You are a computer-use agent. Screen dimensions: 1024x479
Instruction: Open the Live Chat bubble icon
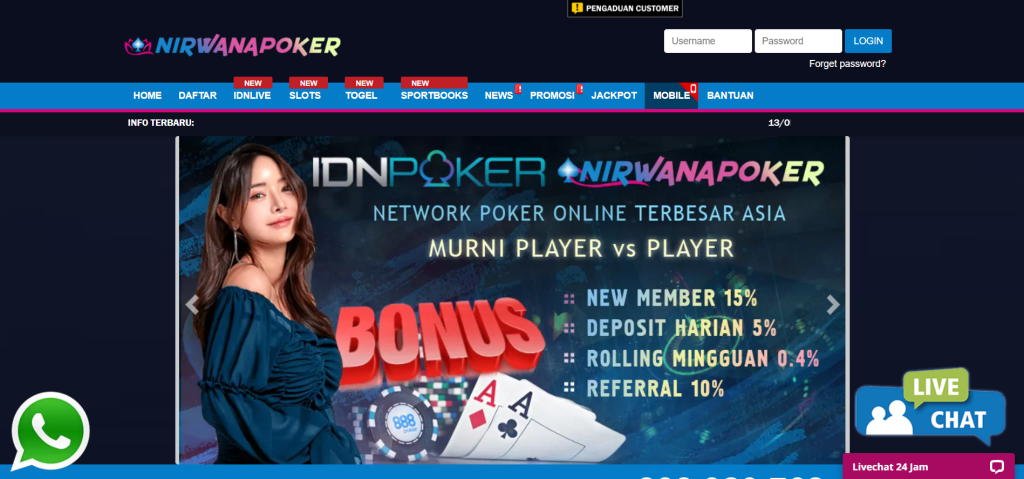coord(930,407)
